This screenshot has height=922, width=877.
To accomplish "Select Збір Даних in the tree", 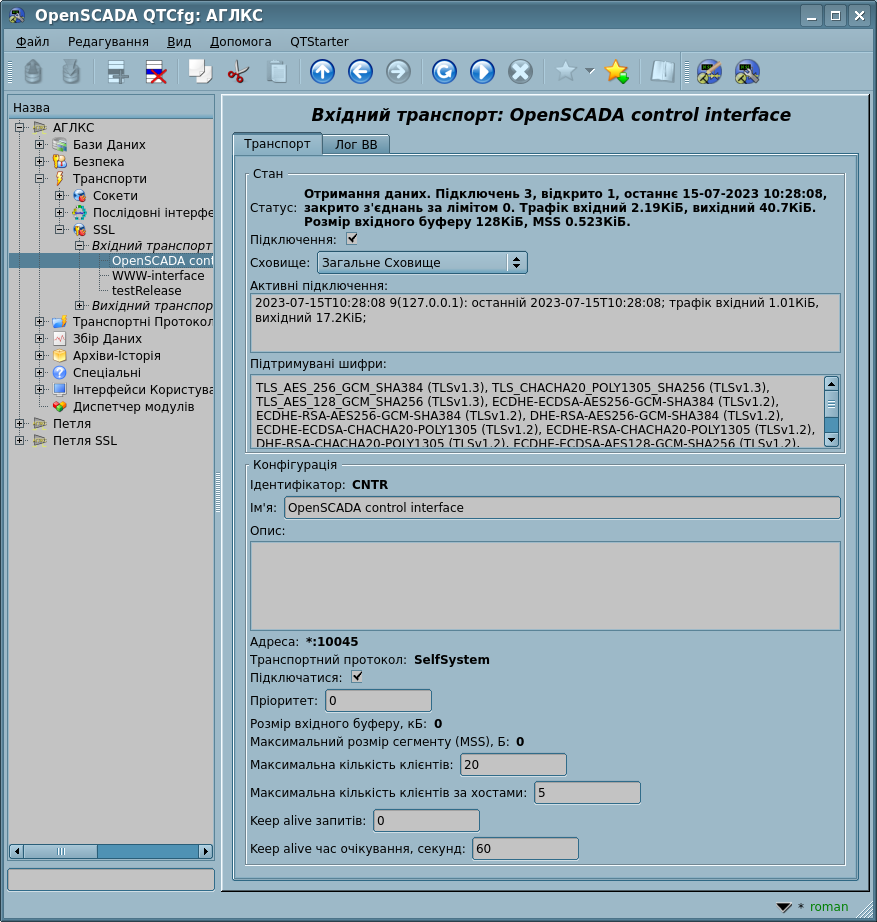I will click(107, 339).
